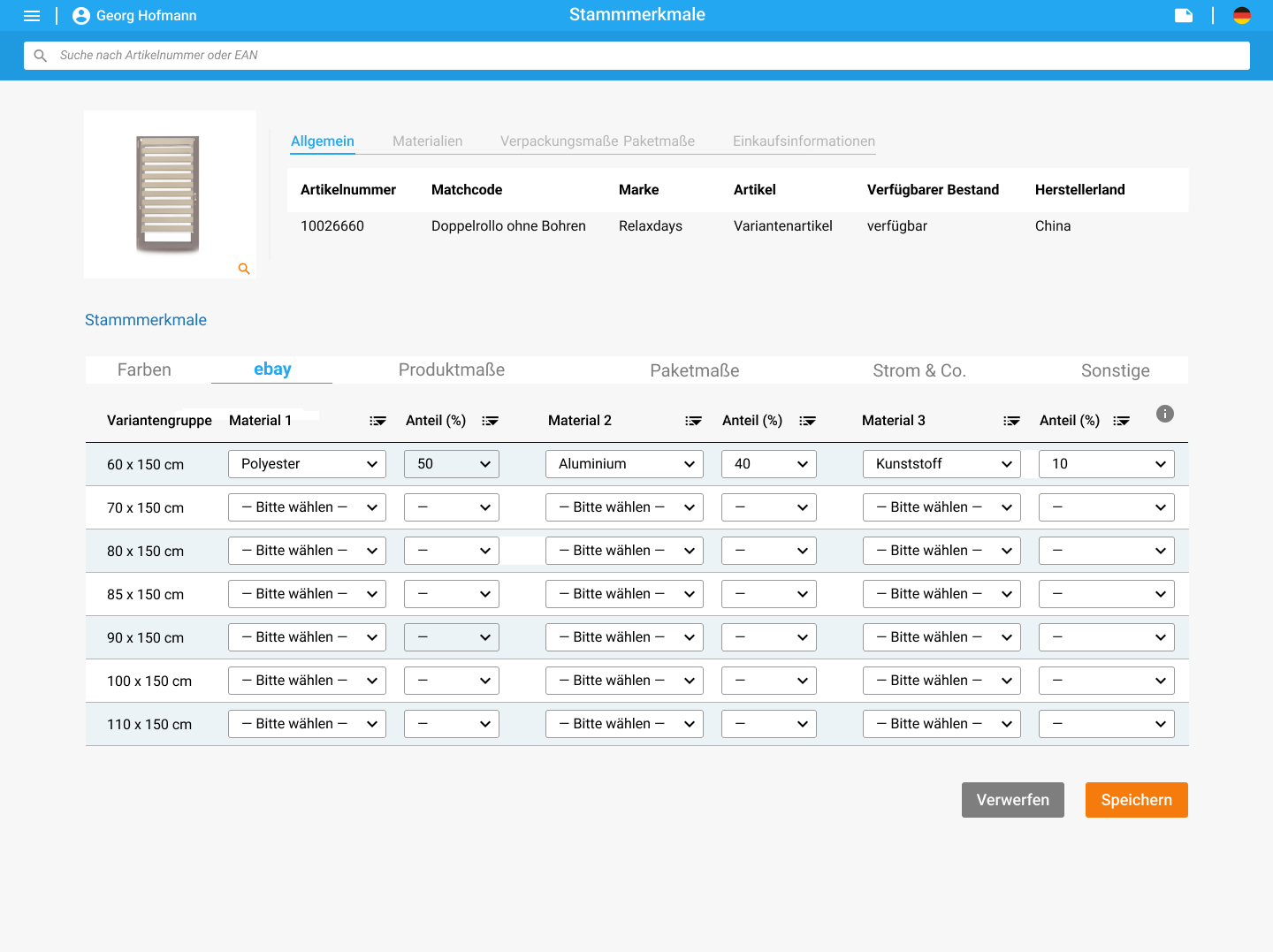Zoom product image with orange magnifier

point(244,269)
